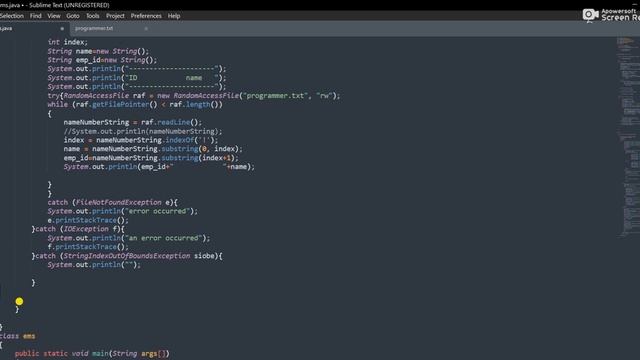Open the Tools menu

[x=93, y=16]
